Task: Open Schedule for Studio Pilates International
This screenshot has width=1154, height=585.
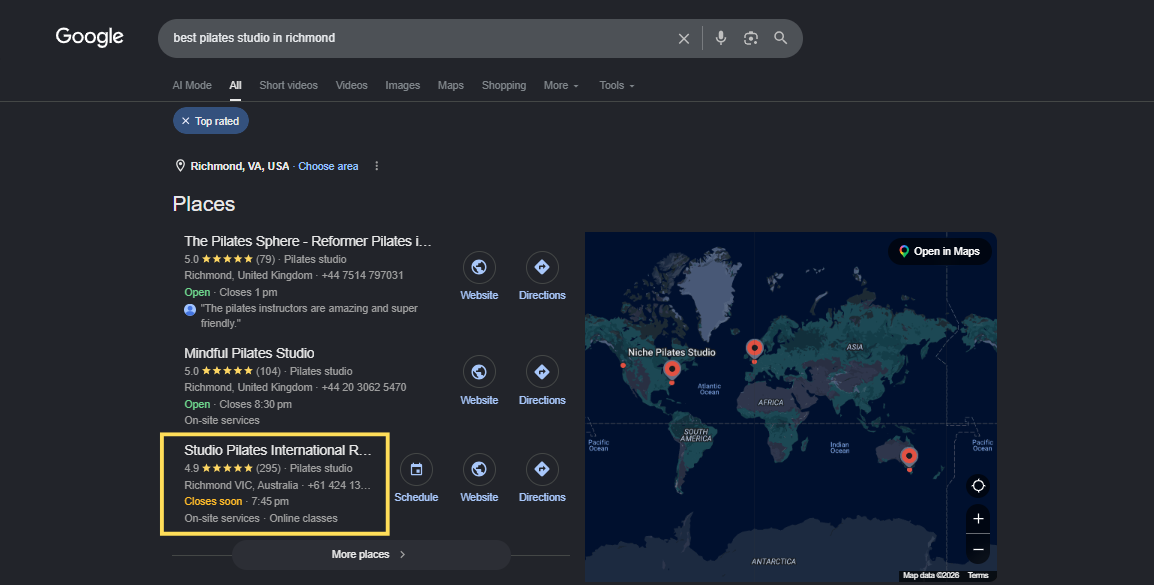Action: click(x=416, y=479)
